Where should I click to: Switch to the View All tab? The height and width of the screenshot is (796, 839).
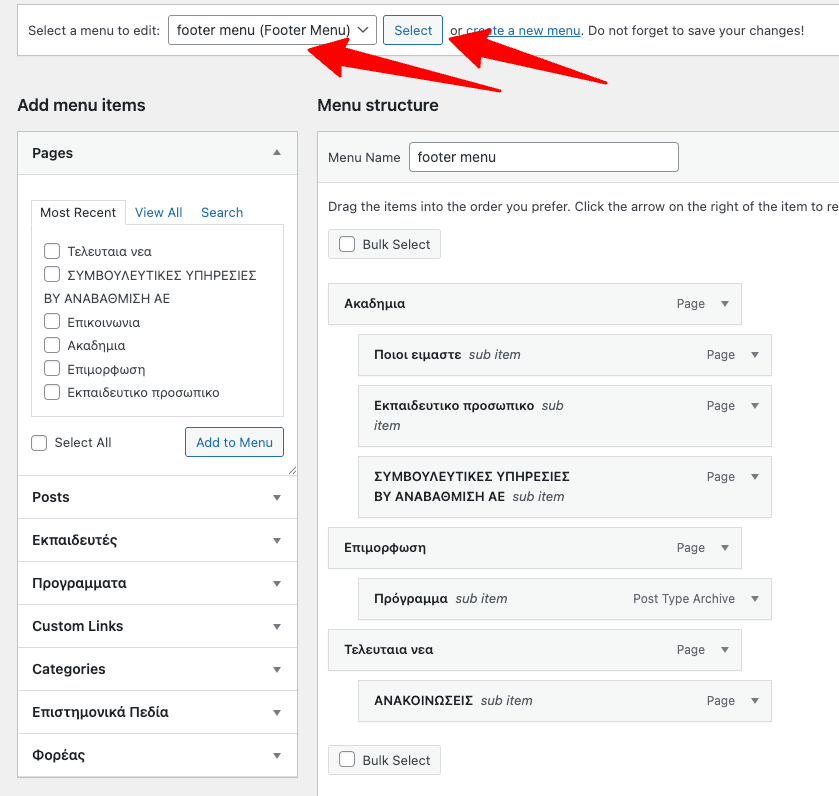click(158, 212)
